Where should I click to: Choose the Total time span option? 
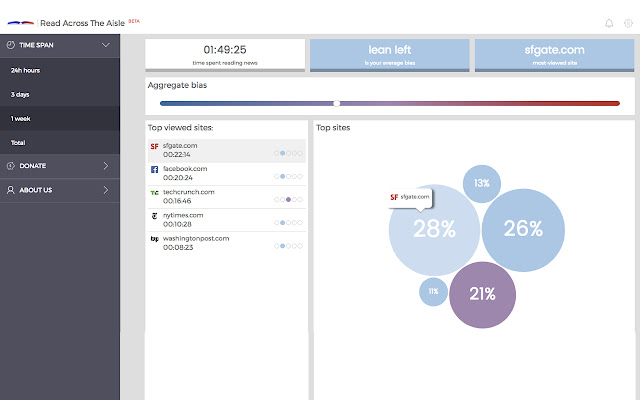(18, 143)
